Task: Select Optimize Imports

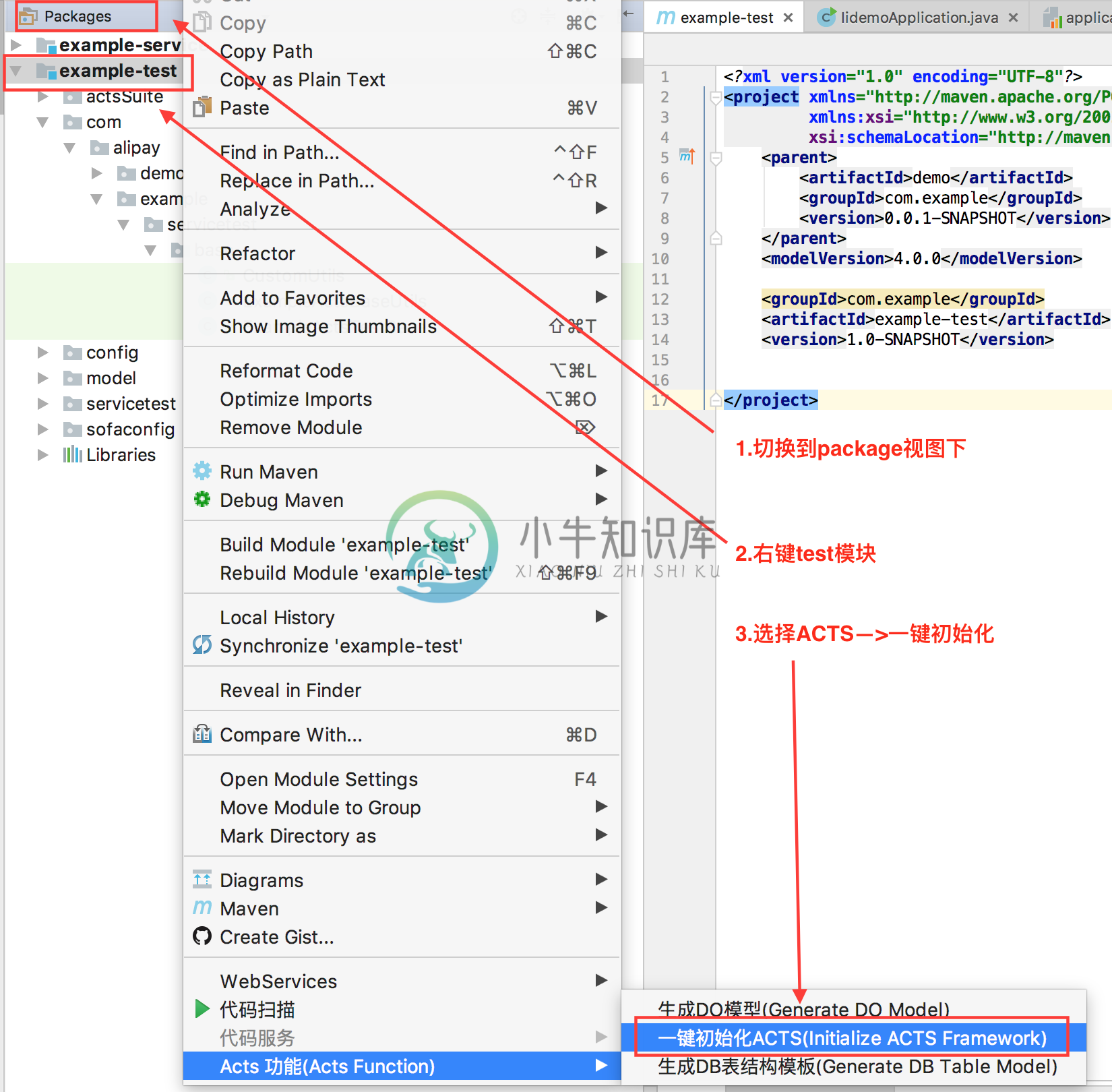Action: (x=402, y=399)
